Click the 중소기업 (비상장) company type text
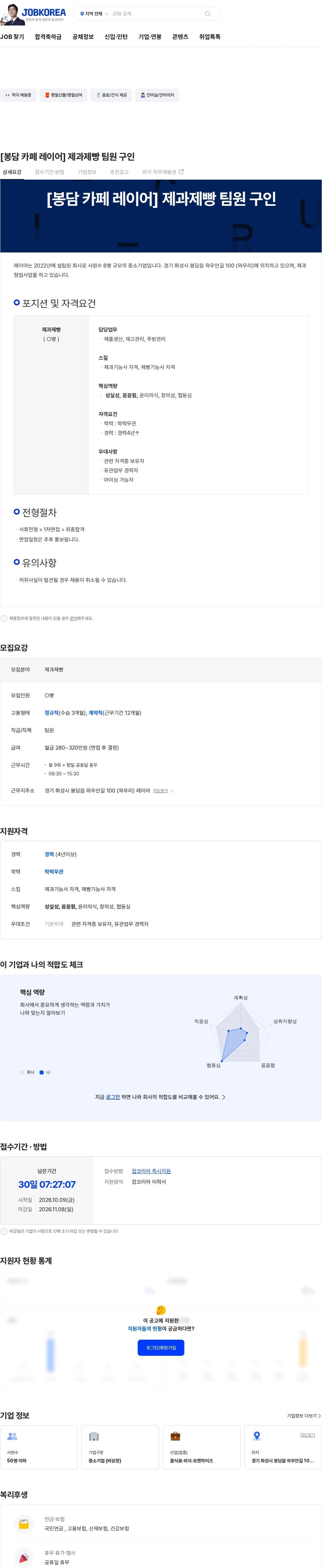Viewport: 322px width, 1568px height. [105, 1461]
